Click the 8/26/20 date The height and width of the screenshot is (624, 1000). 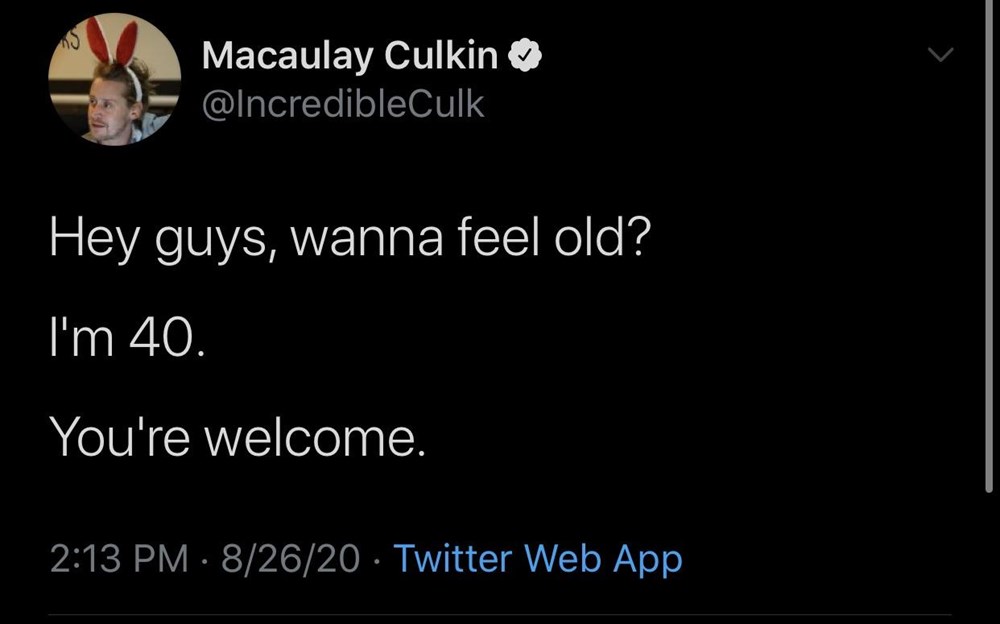click(x=289, y=558)
